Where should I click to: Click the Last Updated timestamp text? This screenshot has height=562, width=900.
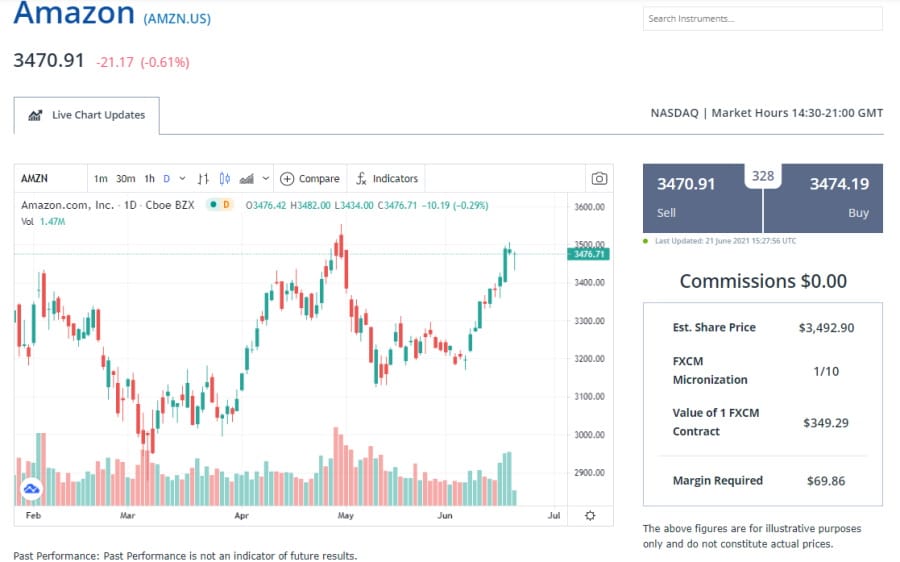(726, 241)
